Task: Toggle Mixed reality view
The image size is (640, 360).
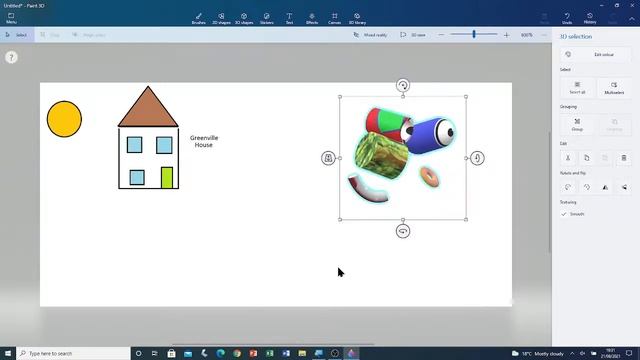Action: click(370, 35)
